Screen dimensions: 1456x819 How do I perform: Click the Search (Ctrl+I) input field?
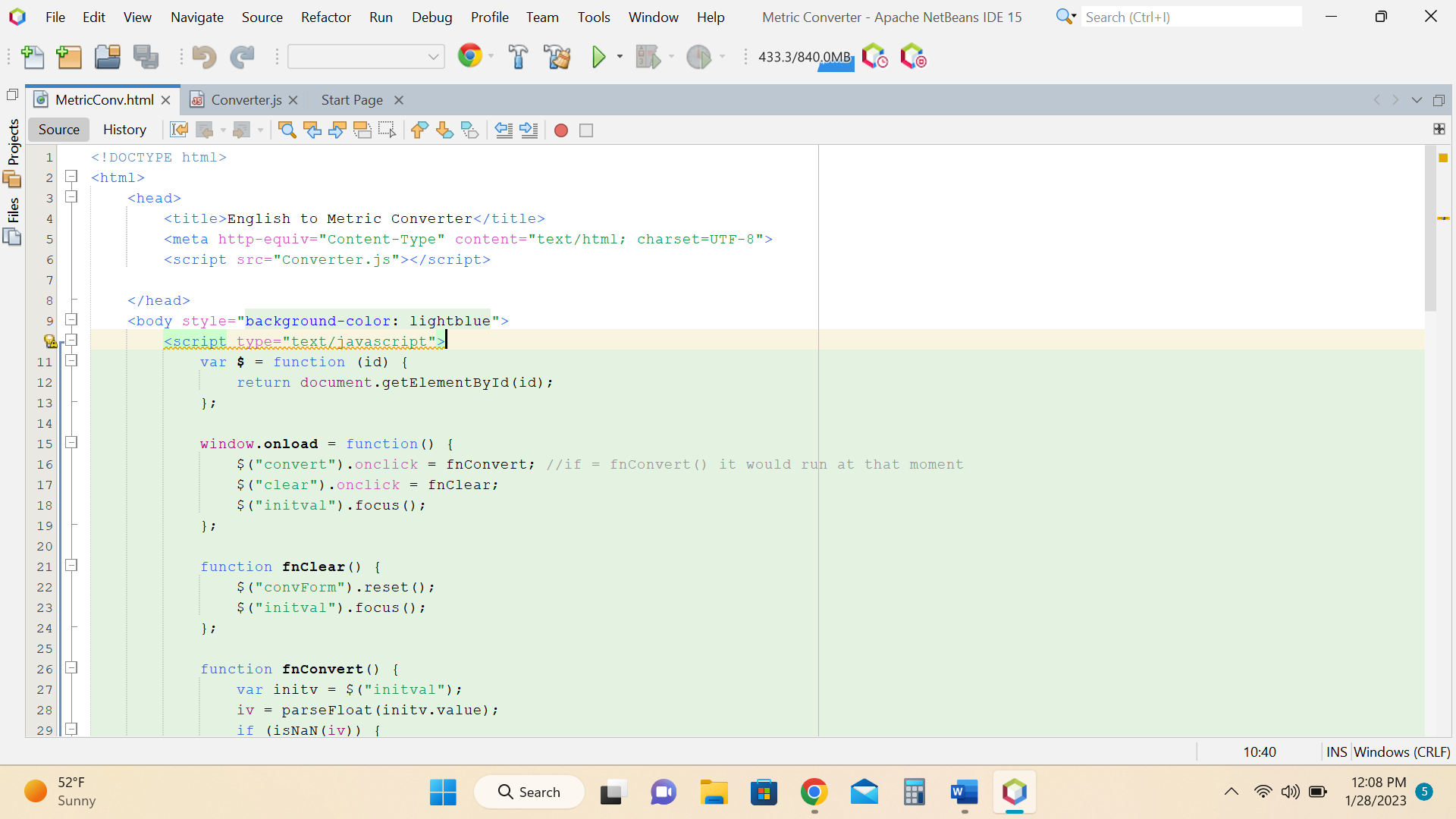[x=1191, y=17]
